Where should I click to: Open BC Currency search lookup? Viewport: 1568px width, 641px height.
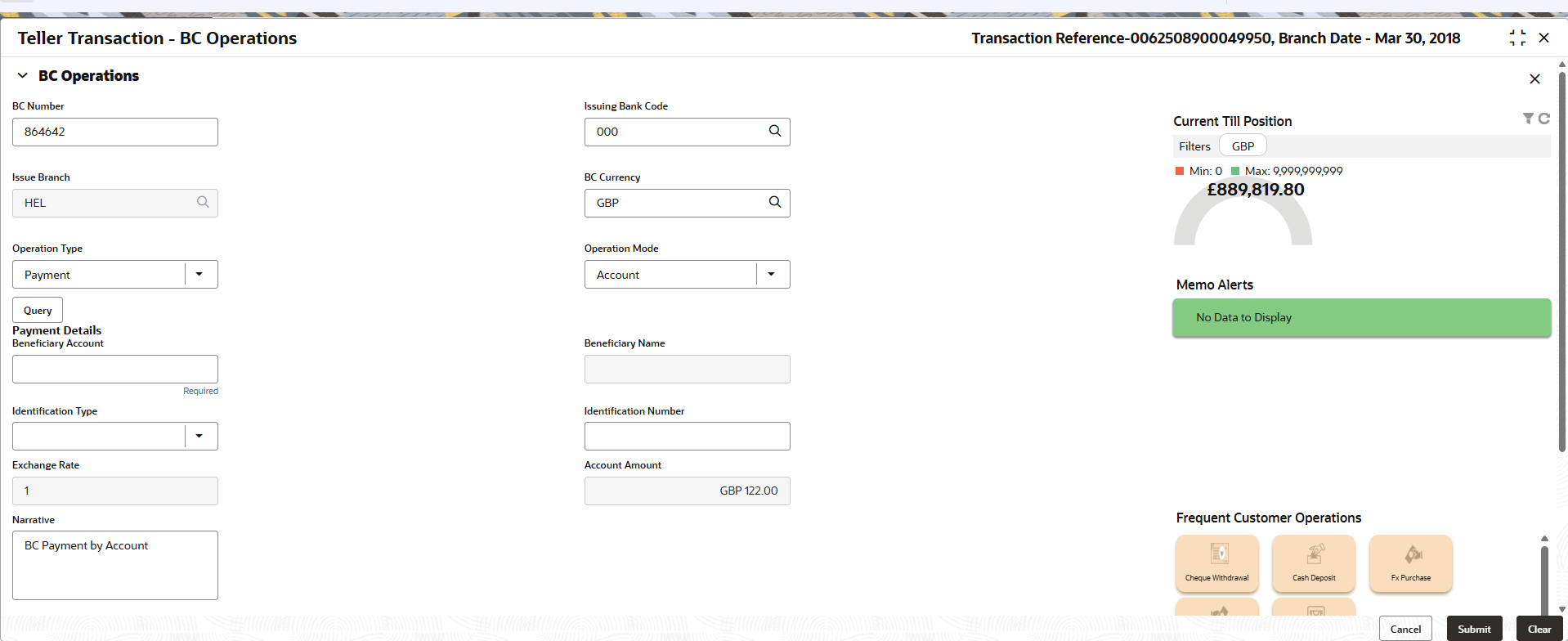point(775,202)
